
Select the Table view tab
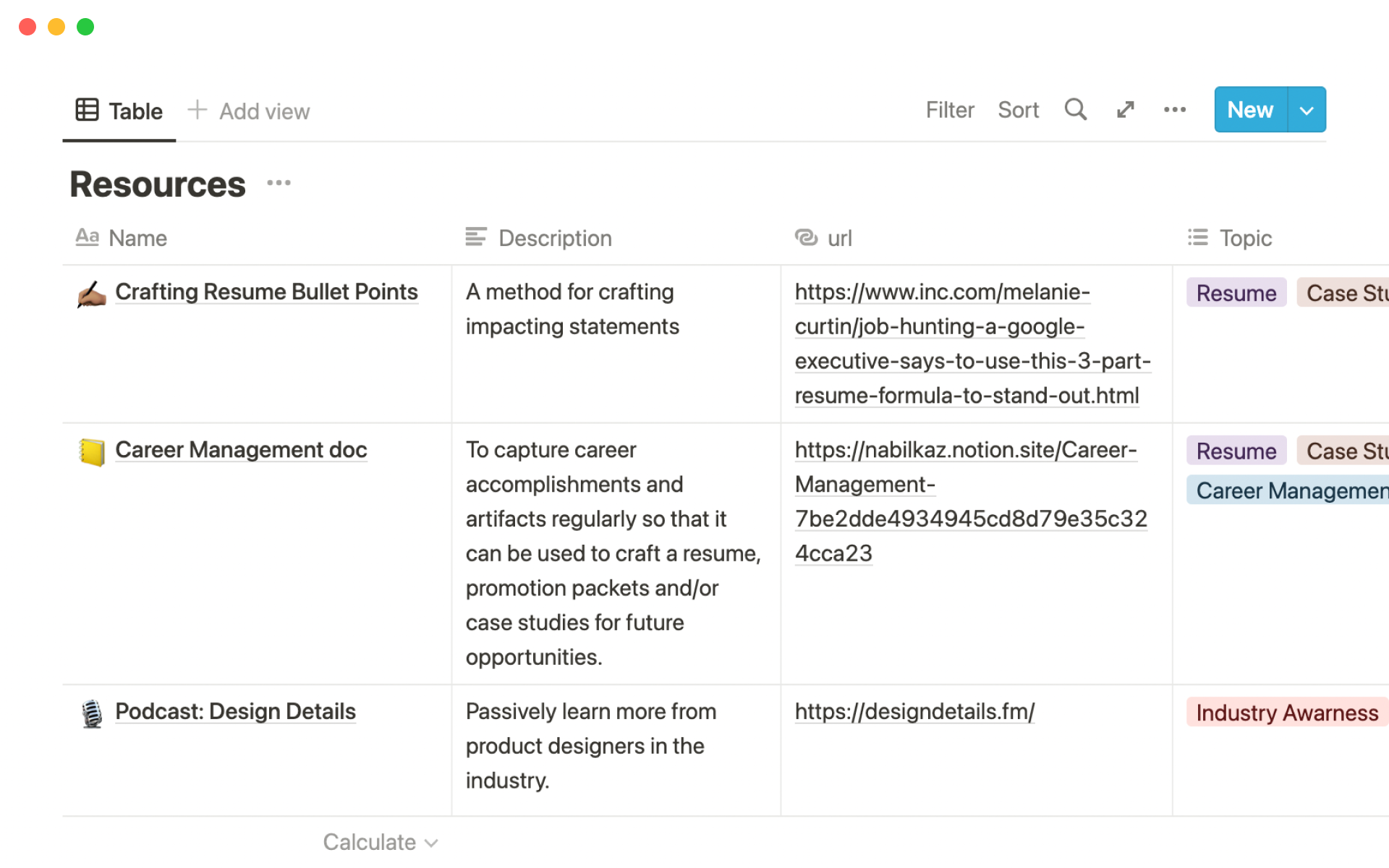(120, 111)
